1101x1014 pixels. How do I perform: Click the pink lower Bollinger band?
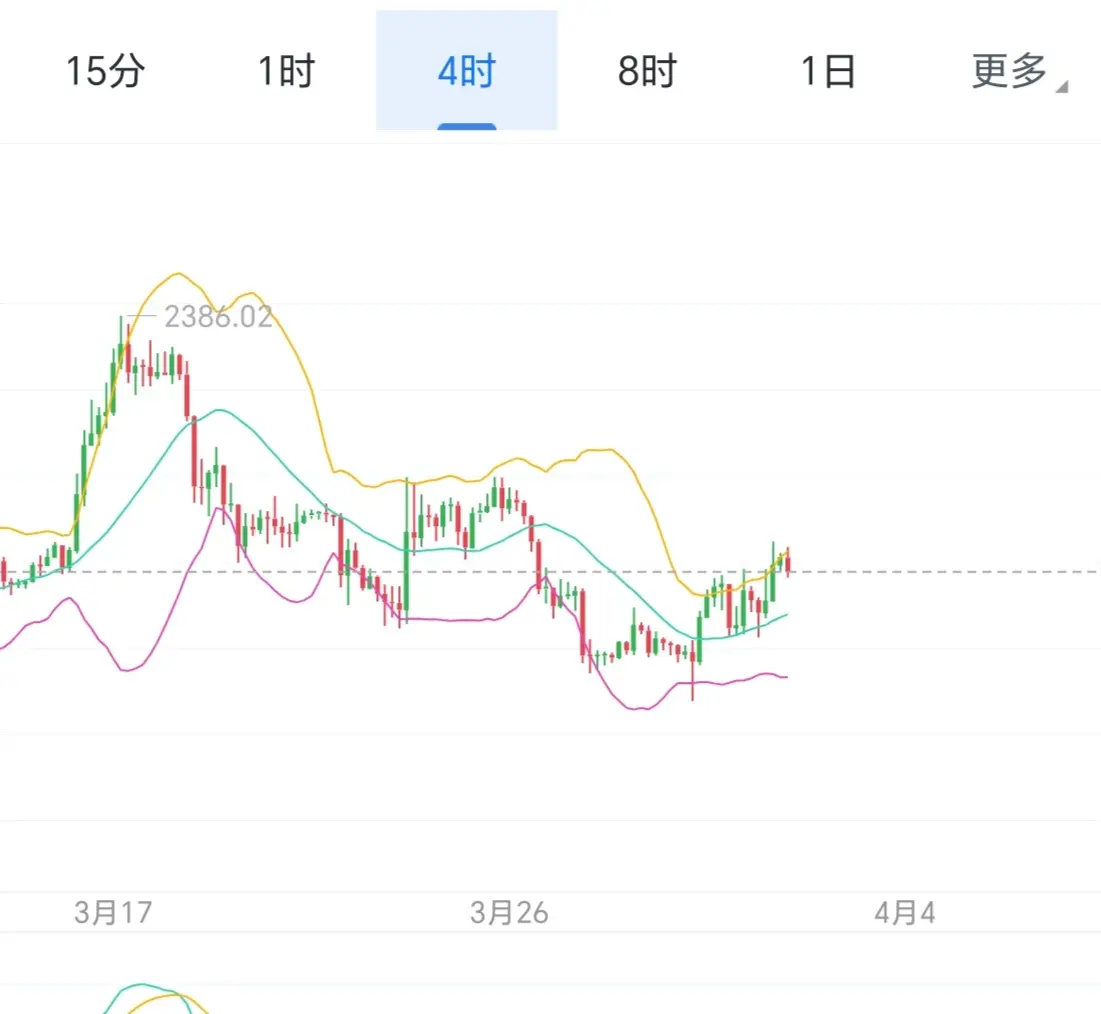450,620
